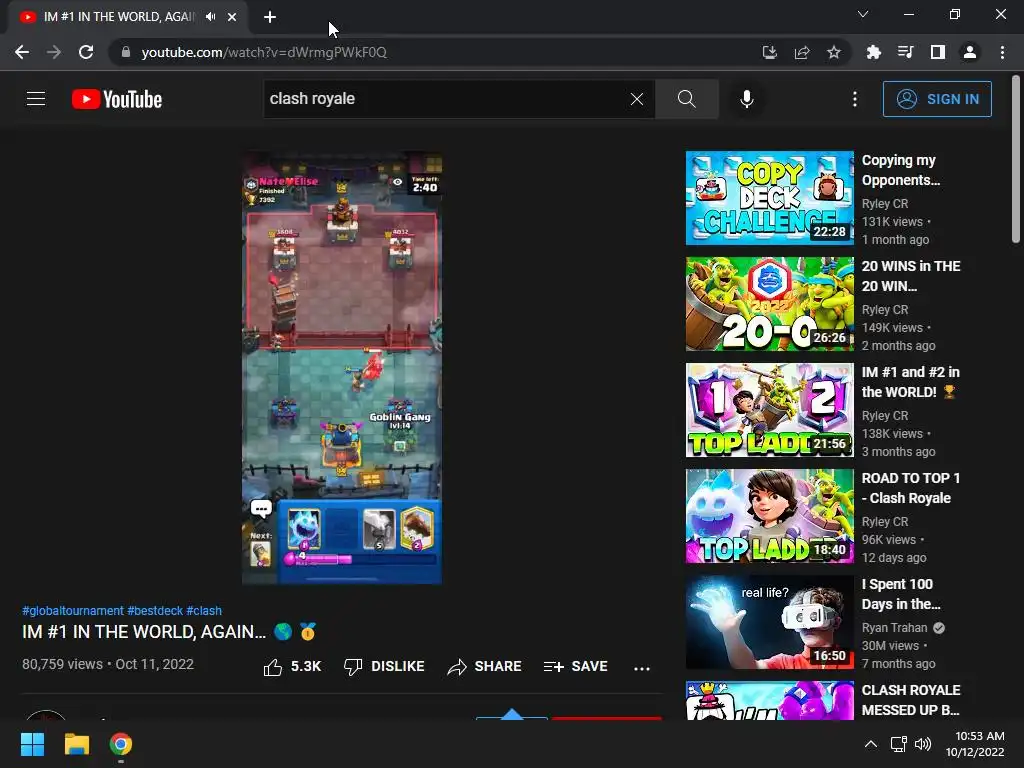Screen dimensions: 1024x768
Task: Go back in Chrome
Action: pyautogui.click(x=22, y=52)
